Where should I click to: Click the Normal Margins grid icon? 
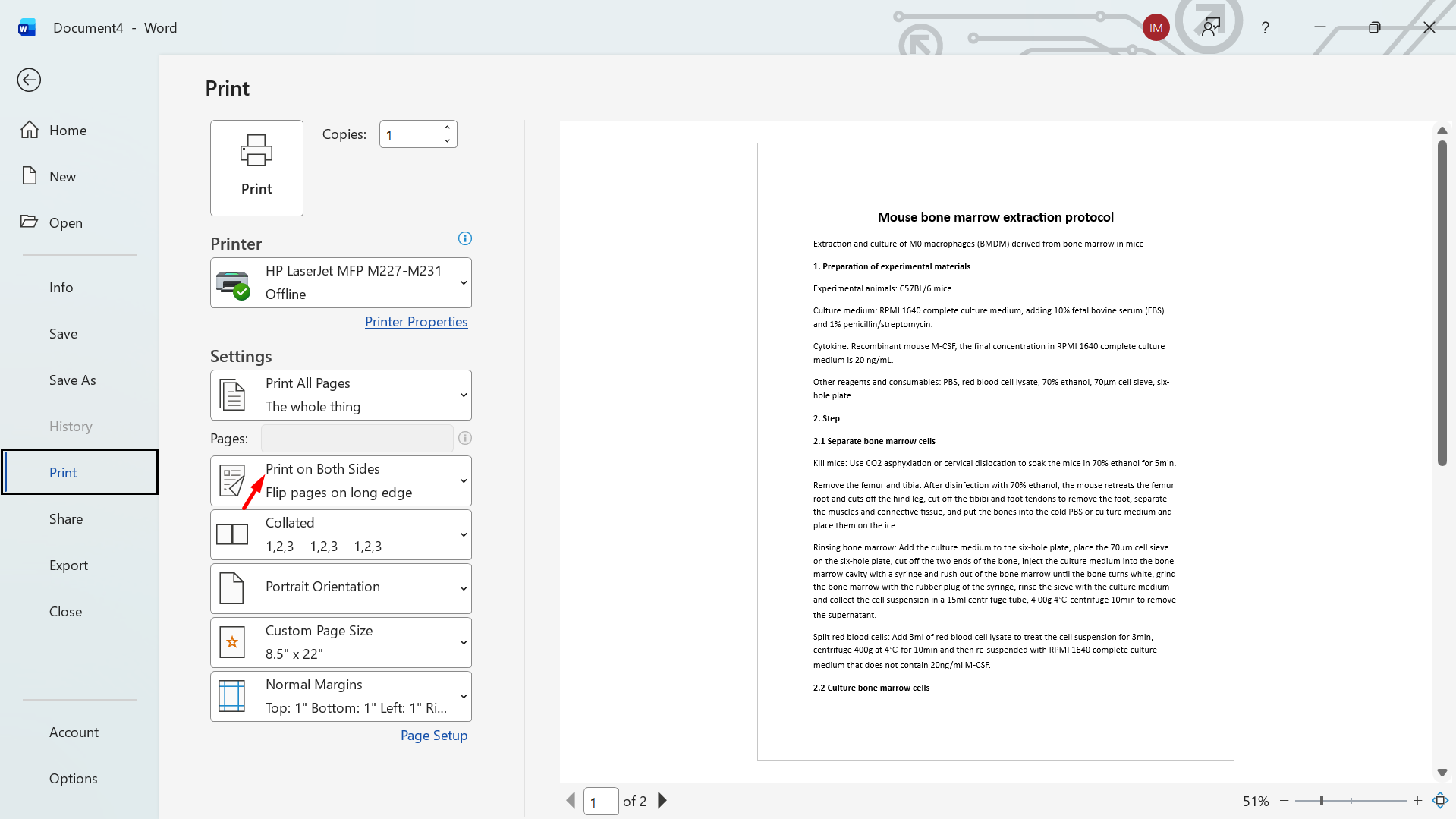pos(232,696)
